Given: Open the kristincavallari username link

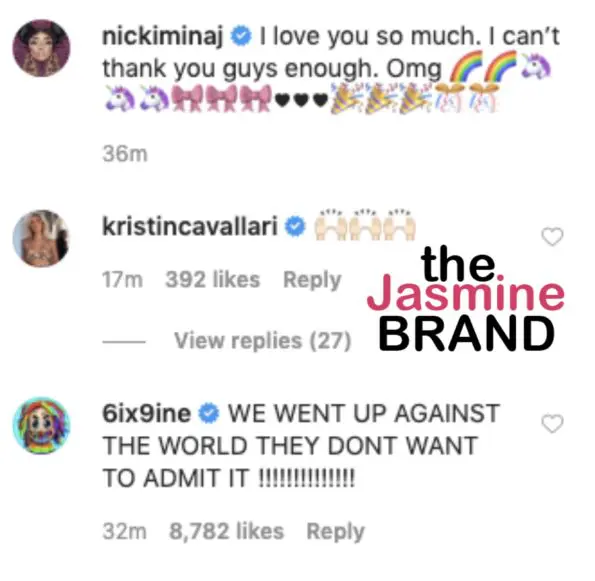Looking at the screenshot, I should 190,227.
